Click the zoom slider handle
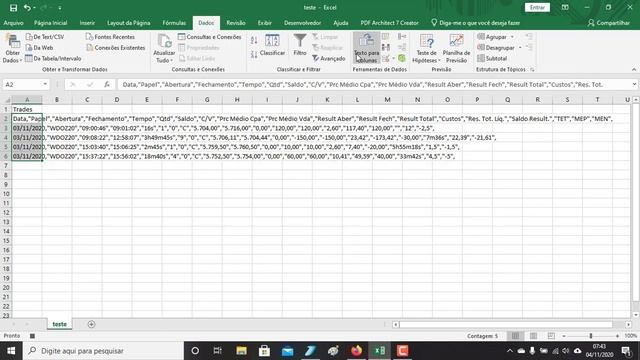 (x=591, y=336)
